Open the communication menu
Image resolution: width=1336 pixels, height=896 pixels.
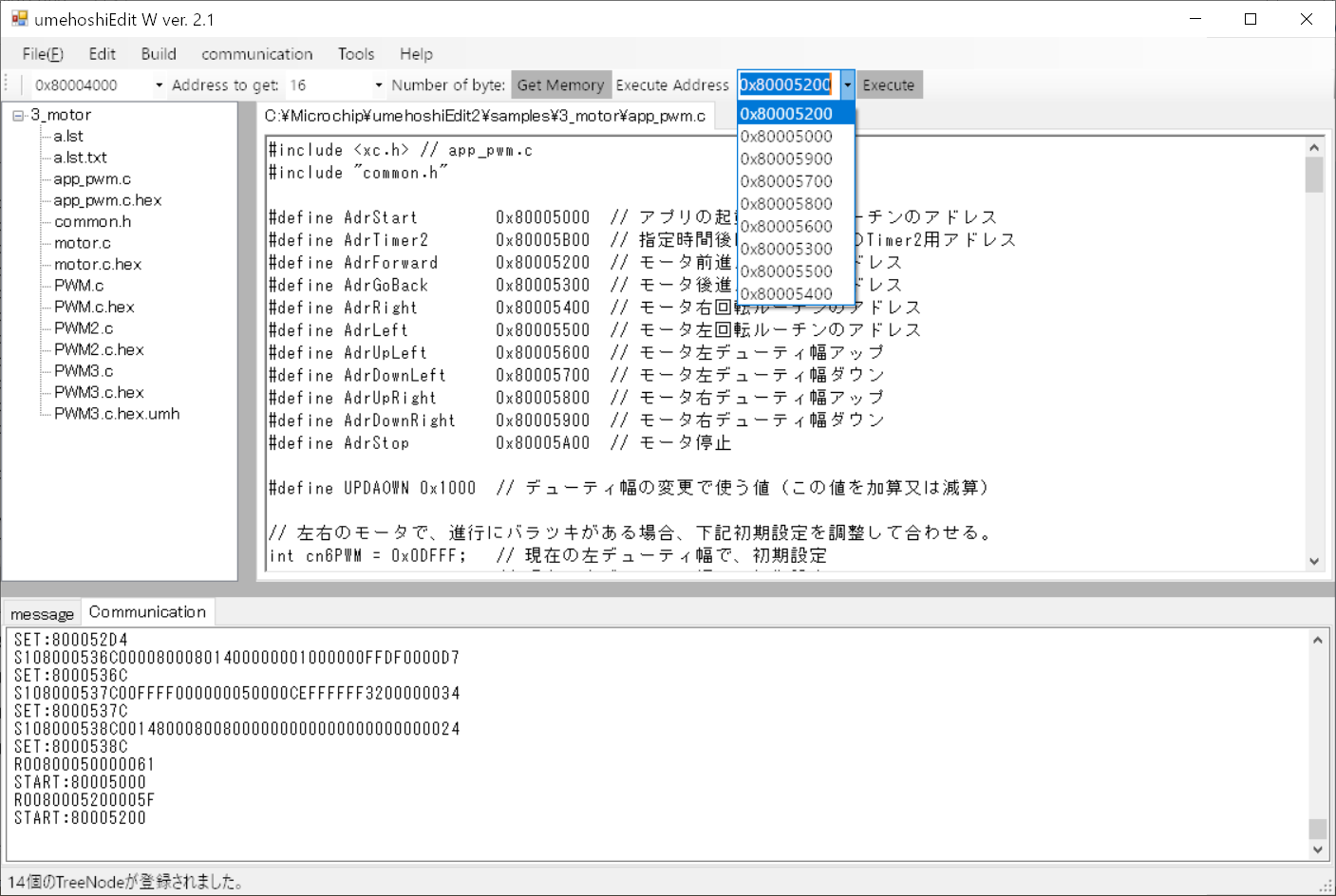click(x=256, y=54)
